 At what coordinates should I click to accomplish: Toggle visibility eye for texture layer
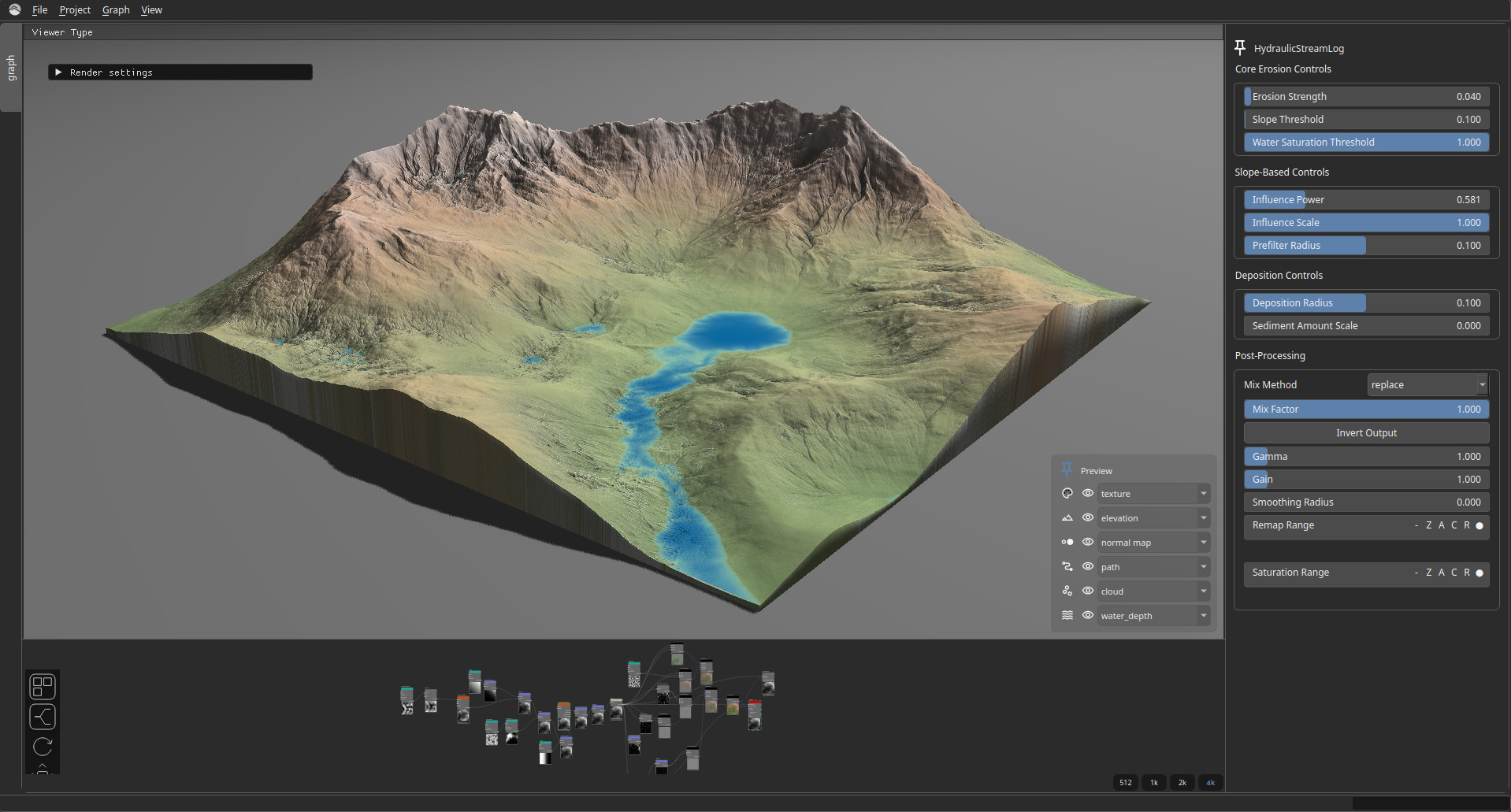tap(1088, 494)
